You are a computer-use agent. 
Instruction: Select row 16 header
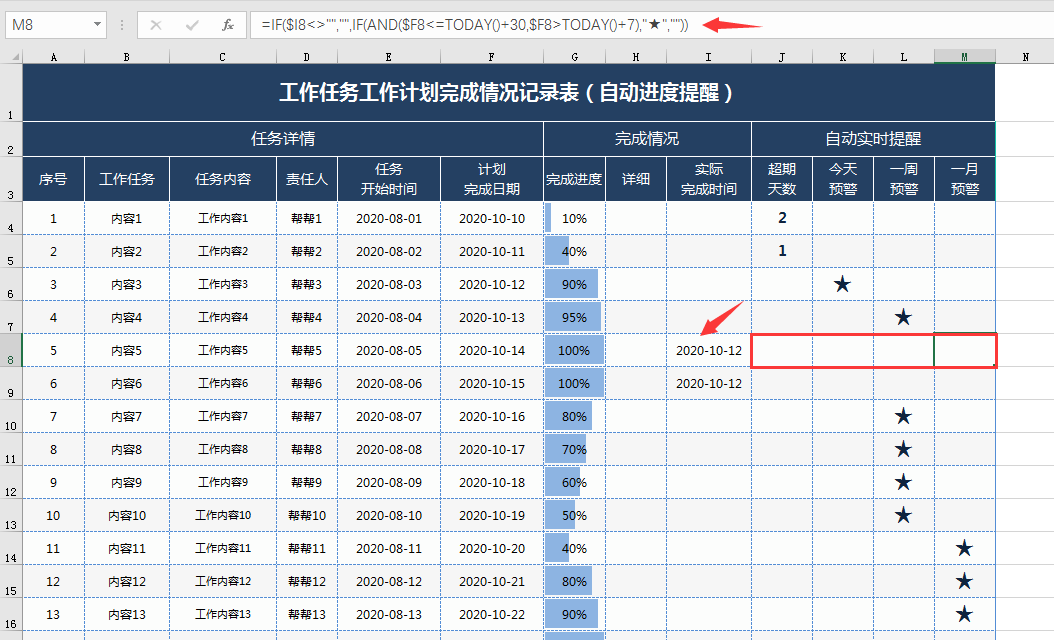point(11,614)
